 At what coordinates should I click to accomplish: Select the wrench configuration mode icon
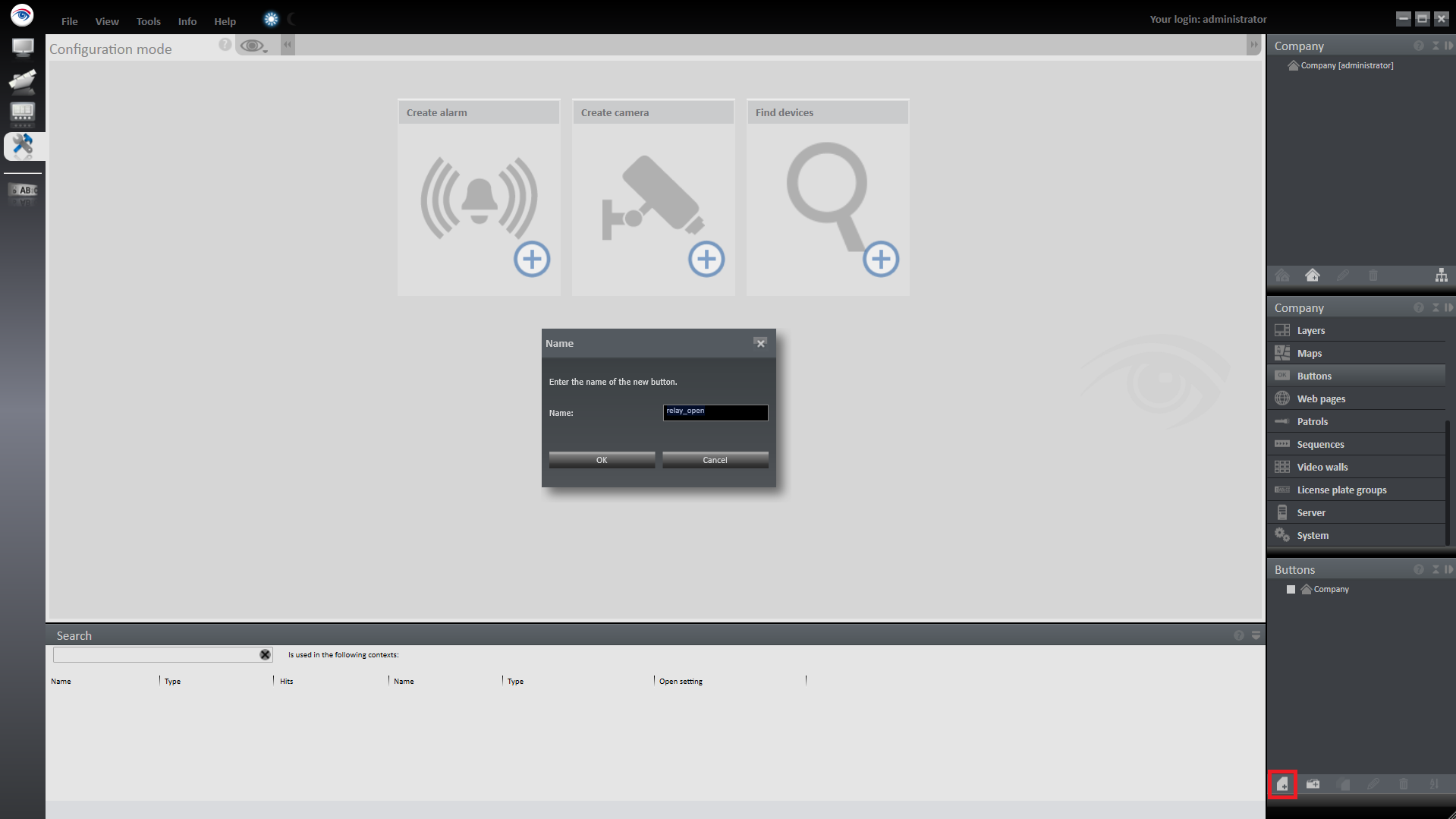[23, 146]
